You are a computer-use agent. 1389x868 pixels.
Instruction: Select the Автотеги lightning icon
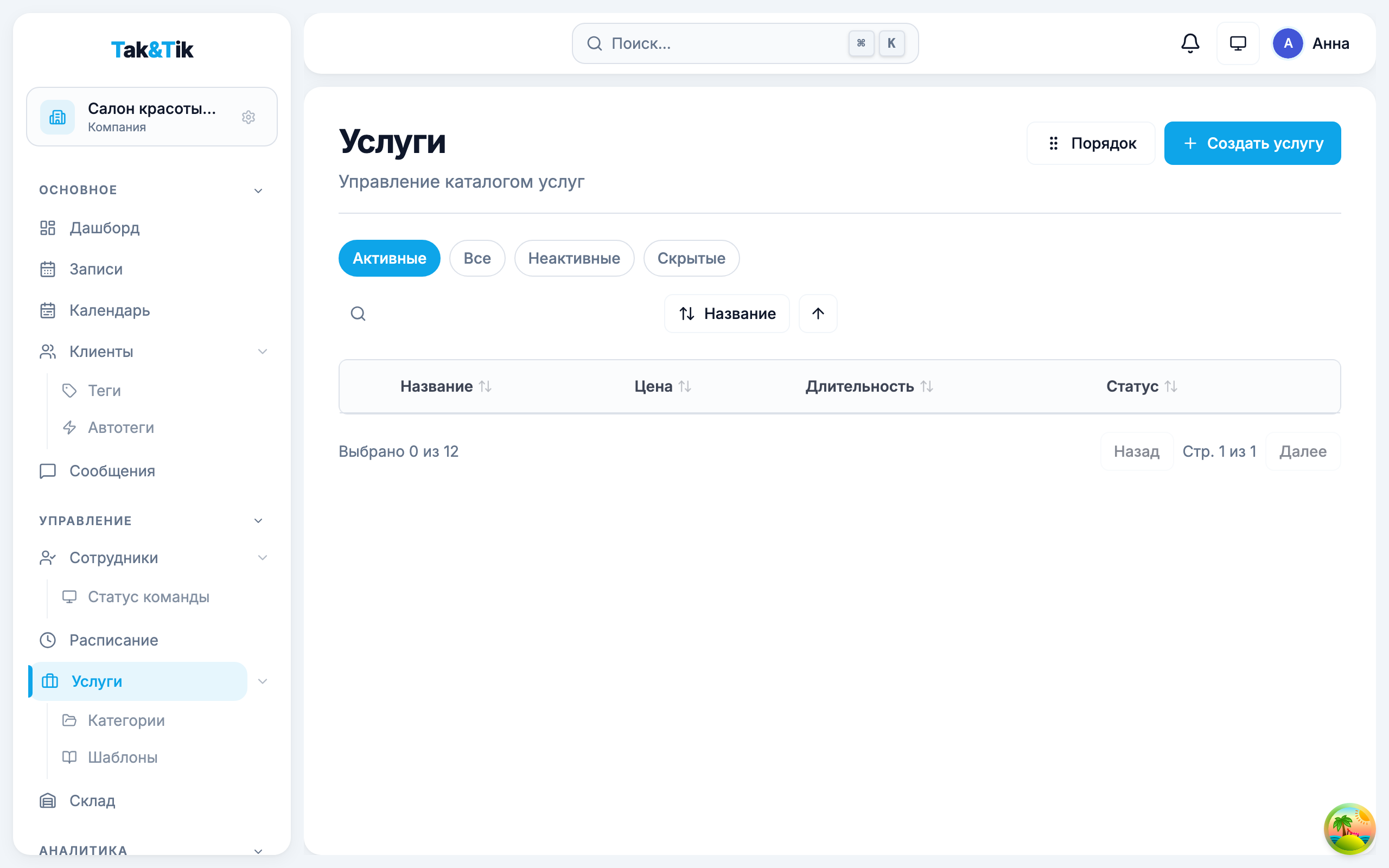click(70, 427)
